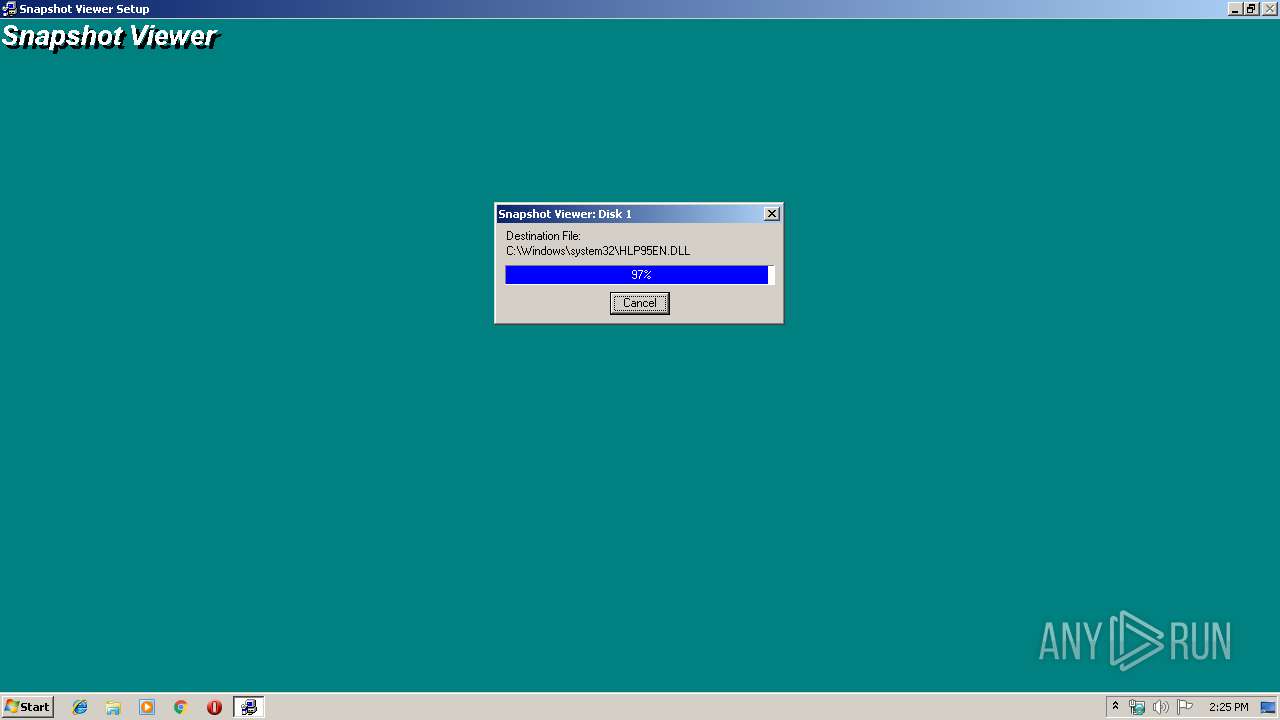Click the 2:25 PM system clock
The width and height of the screenshot is (1280, 720).
click(x=1228, y=707)
